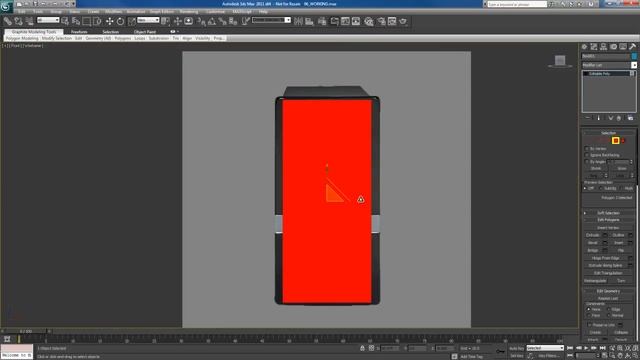The height and width of the screenshot is (360, 640).
Task: Select the Face constraint radio
Action: [589, 316]
